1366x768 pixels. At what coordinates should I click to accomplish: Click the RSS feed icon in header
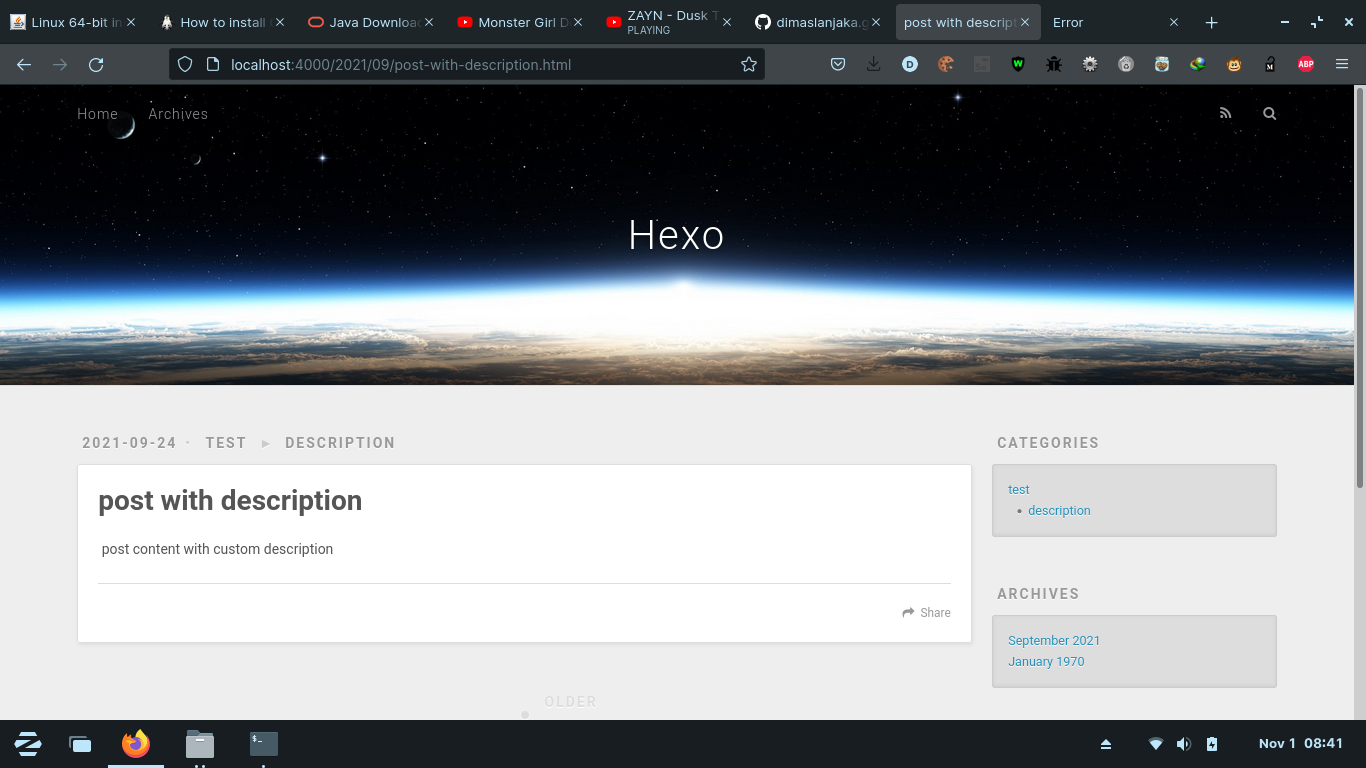1225,114
